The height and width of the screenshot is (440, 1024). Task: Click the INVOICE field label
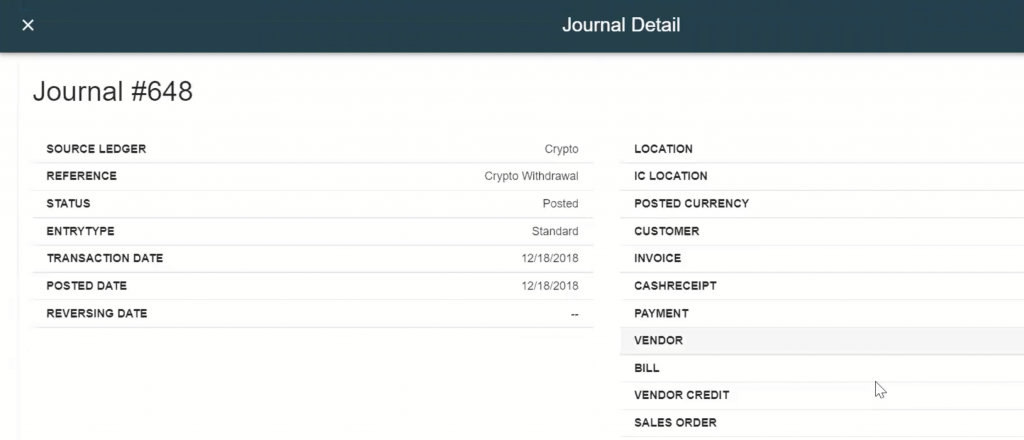[658, 259]
